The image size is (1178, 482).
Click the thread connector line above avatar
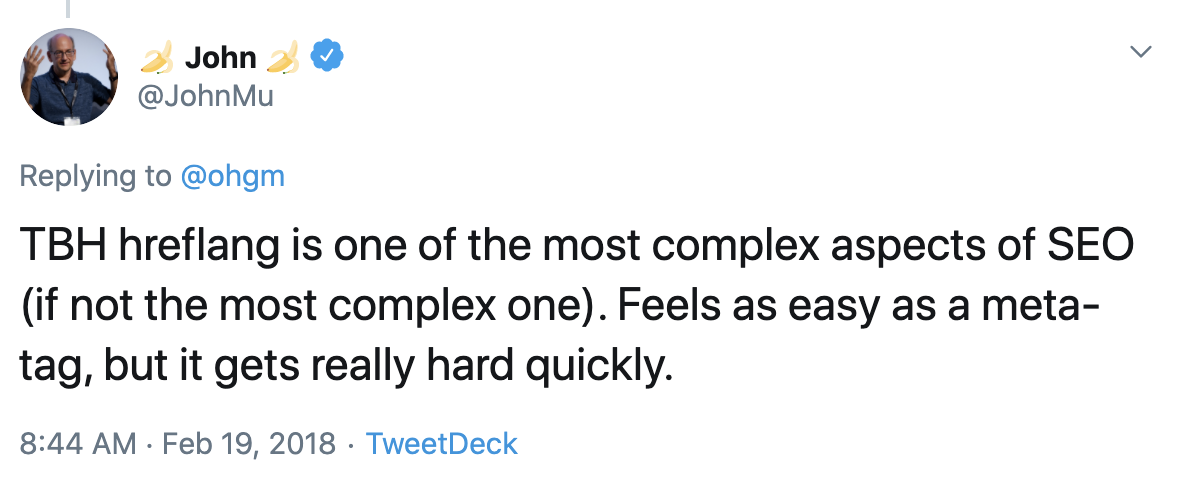(x=69, y=8)
